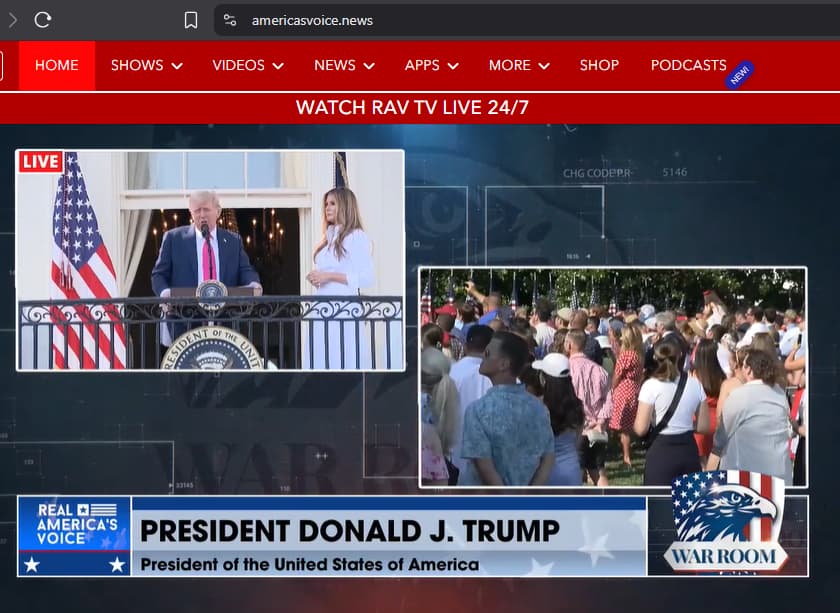Viewport: 840px width, 613px height.
Task: Click the red LIVE badge
Action: [41, 161]
